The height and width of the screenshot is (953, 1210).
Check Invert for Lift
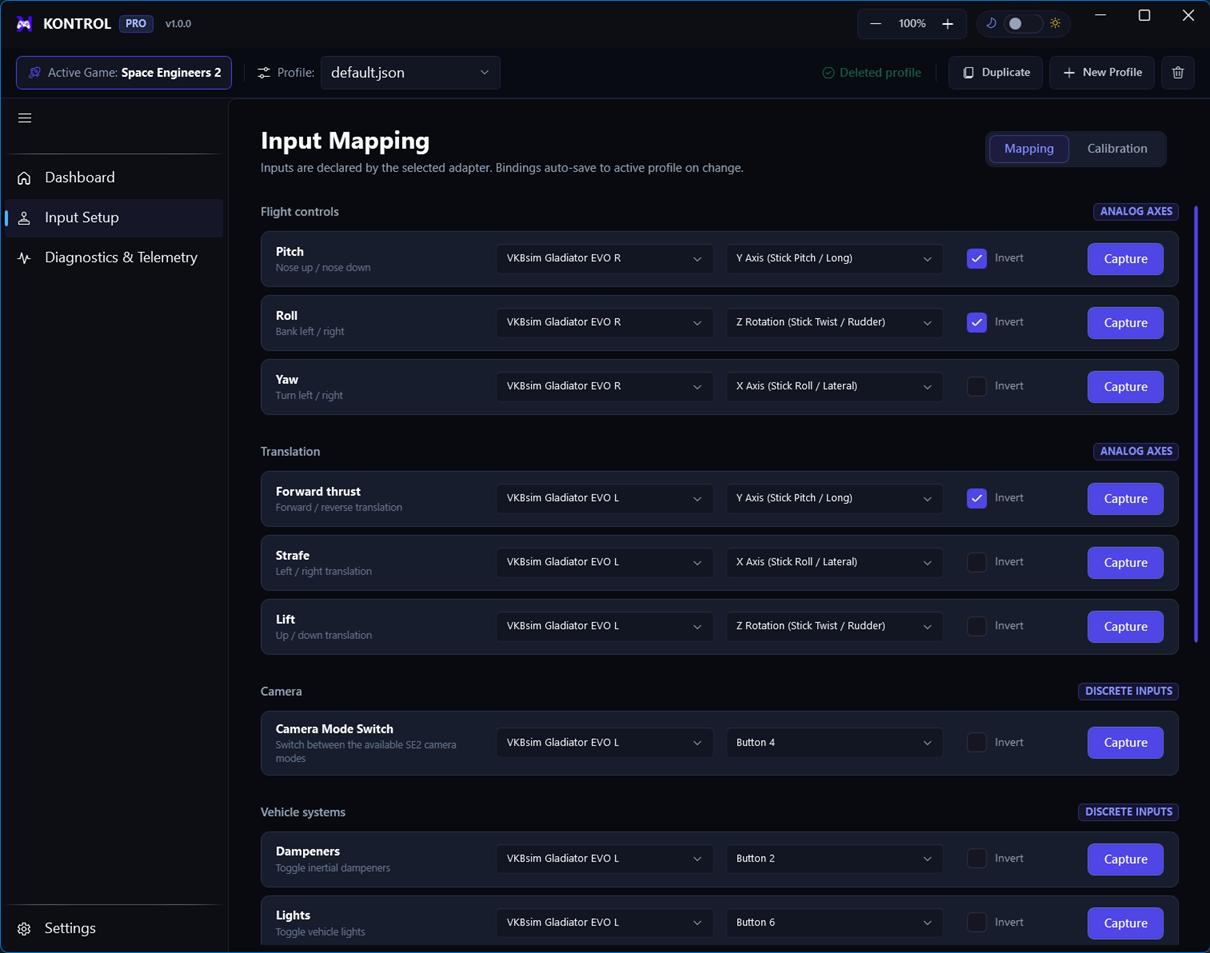click(977, 626)
